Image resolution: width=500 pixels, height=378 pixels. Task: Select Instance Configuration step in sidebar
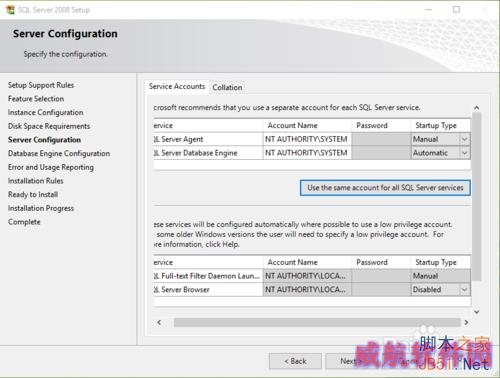pos(46,112)
